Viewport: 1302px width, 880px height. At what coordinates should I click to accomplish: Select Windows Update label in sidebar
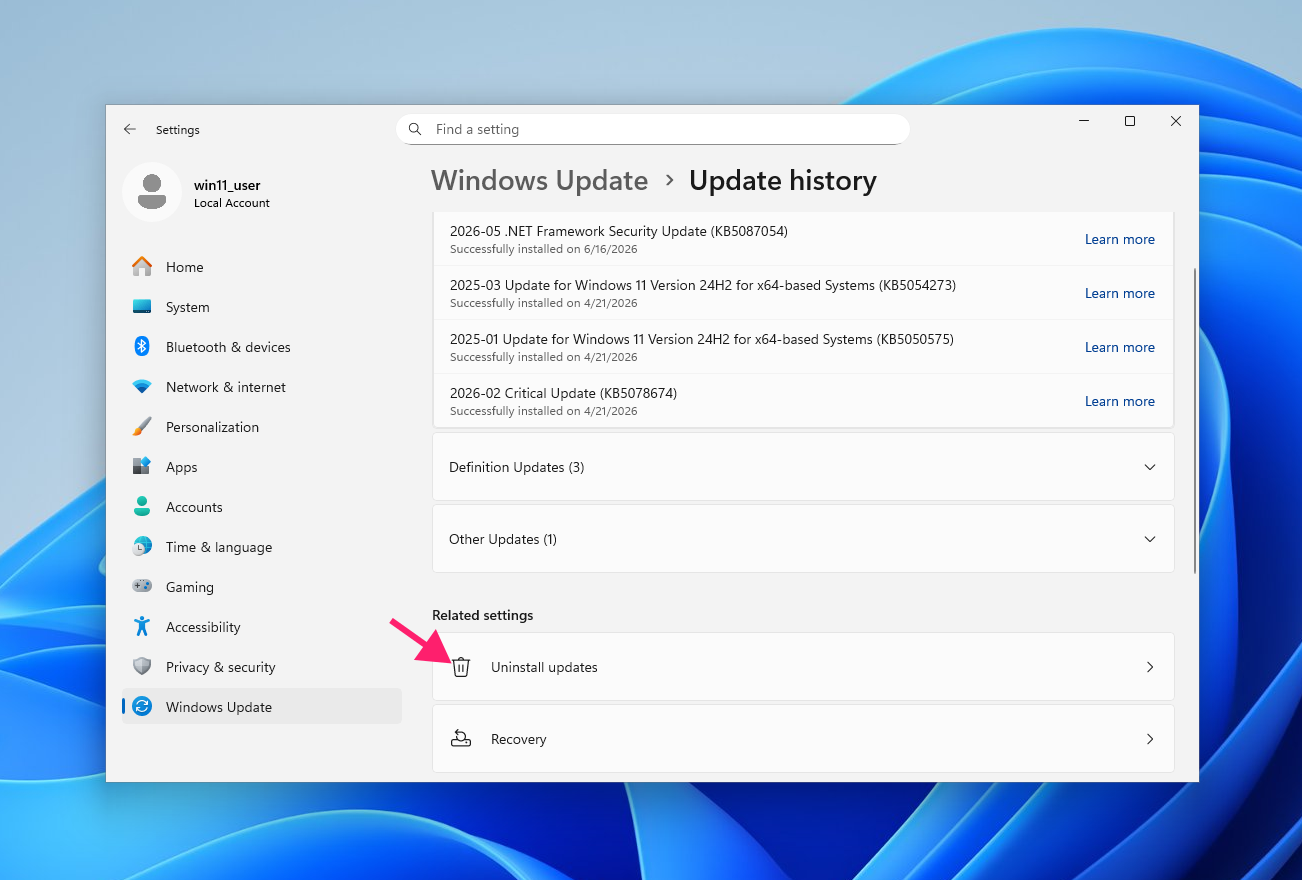tap(219, 707)
